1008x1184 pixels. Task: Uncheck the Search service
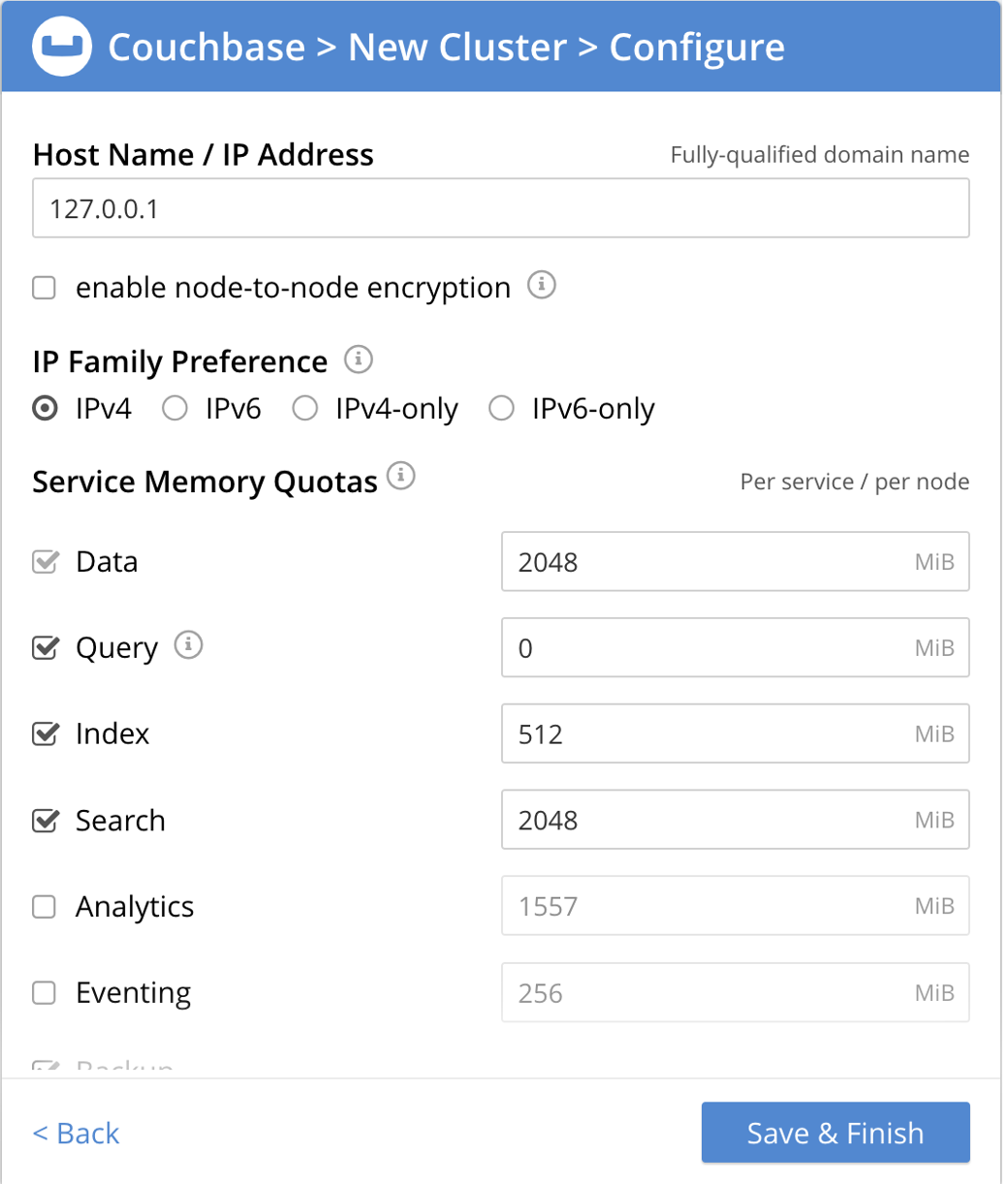coord(44,820)
